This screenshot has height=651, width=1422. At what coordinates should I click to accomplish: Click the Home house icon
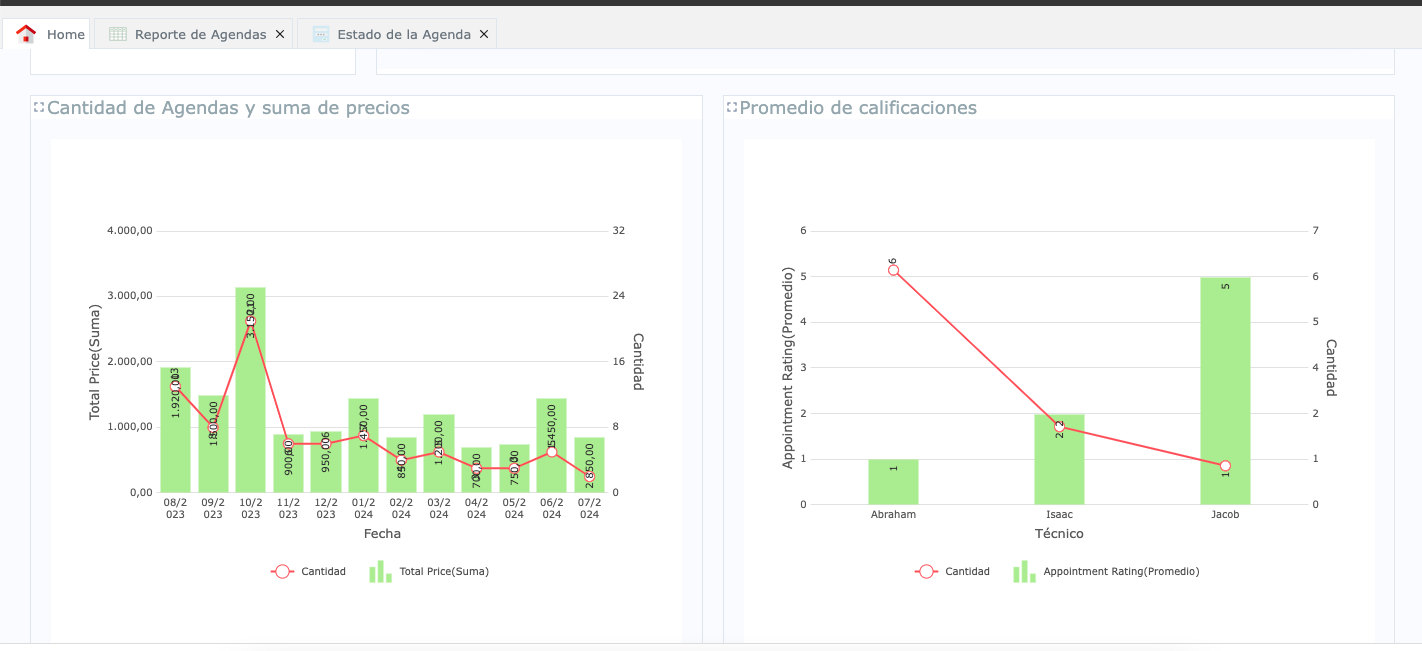pyautogui.click(x=26, y=34)
